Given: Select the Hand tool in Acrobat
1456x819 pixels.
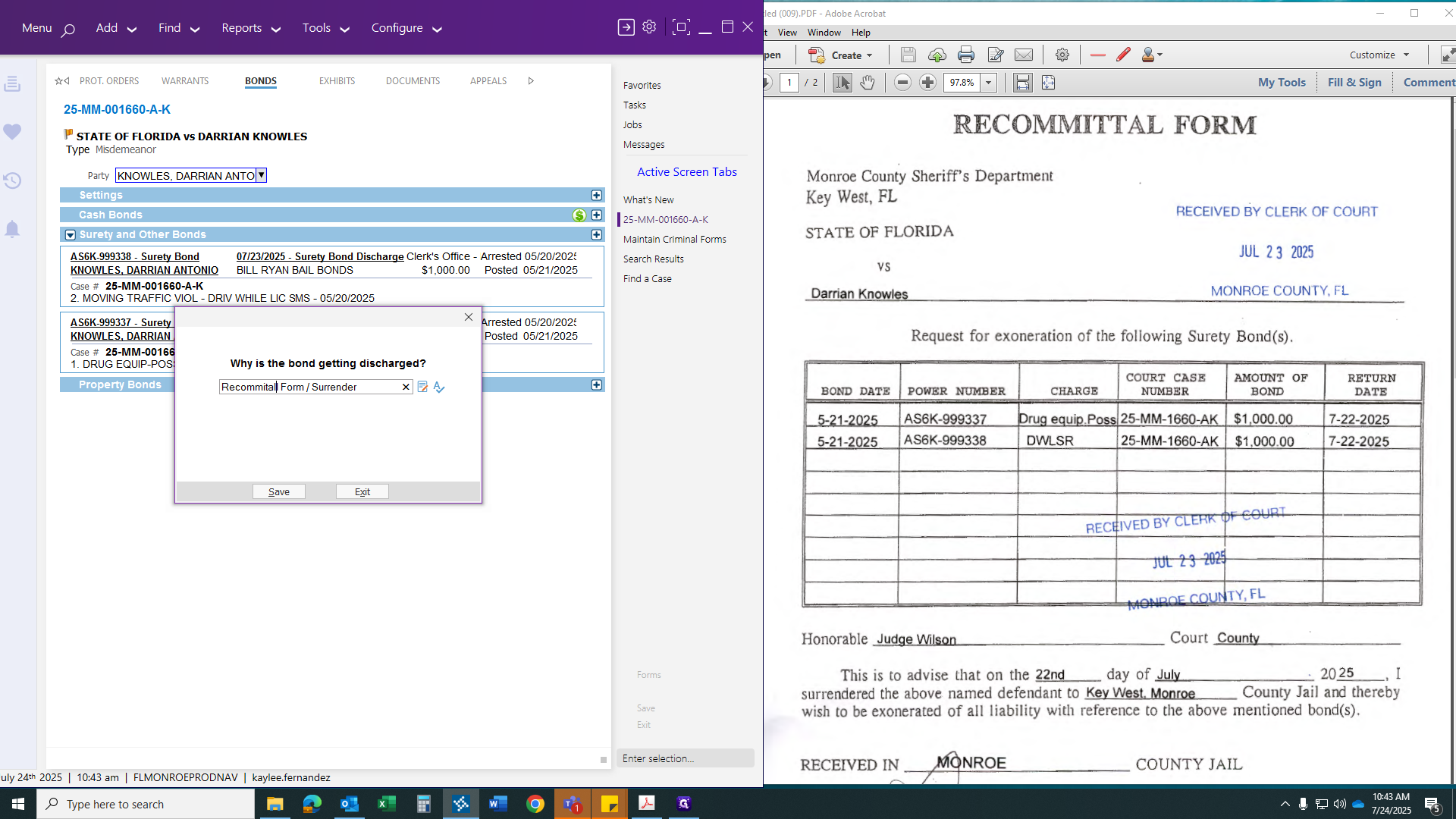Looking at the screenshot, I should (868, 82).
